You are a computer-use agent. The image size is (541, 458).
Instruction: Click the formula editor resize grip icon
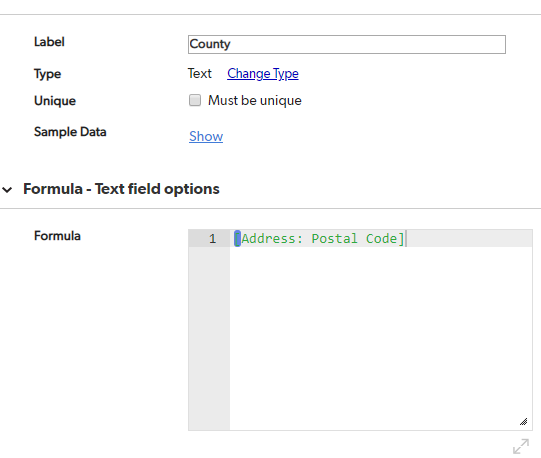pyautogui.click(x=523, y=421)
